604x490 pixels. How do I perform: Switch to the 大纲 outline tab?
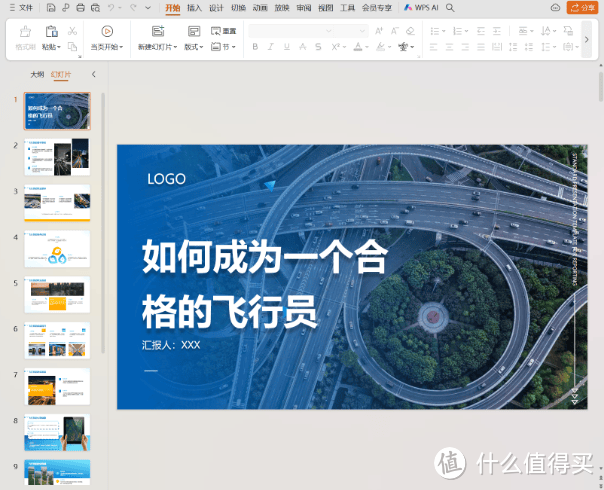37,74
